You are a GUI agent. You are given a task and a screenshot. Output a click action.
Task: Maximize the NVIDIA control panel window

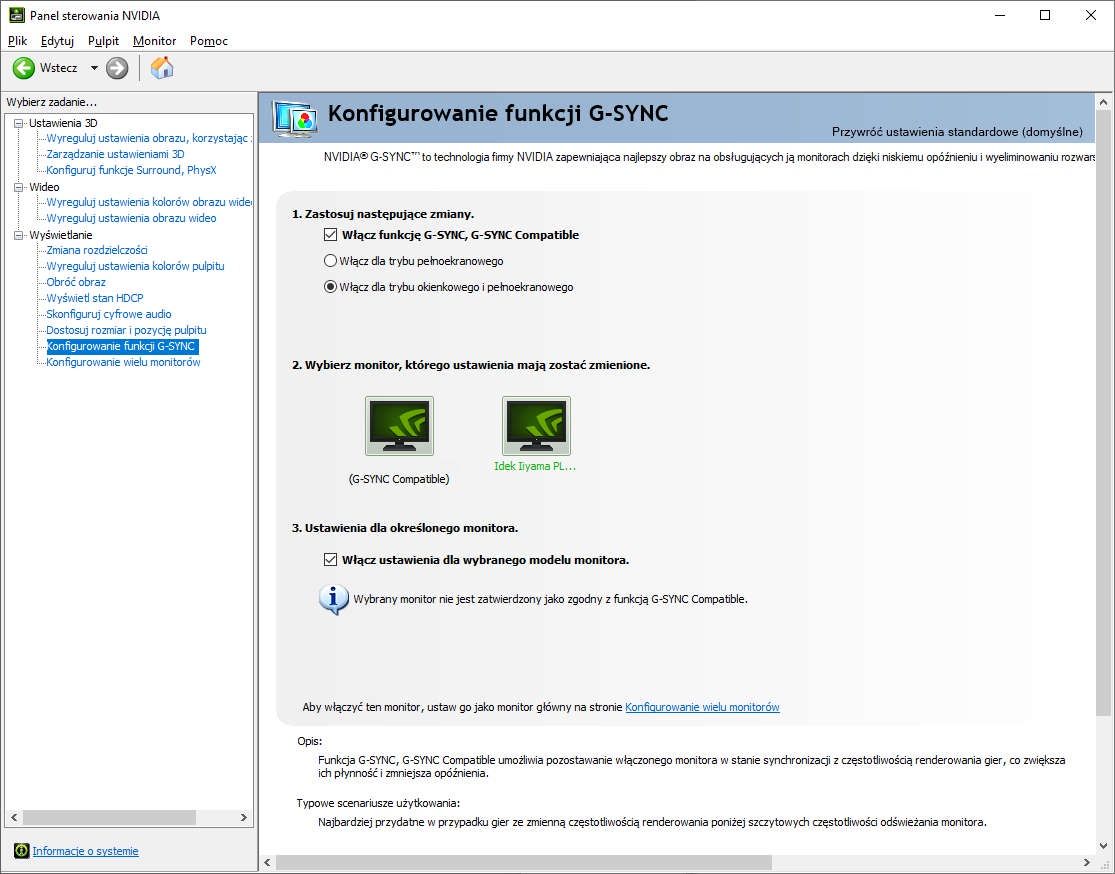click(1045, 15)
